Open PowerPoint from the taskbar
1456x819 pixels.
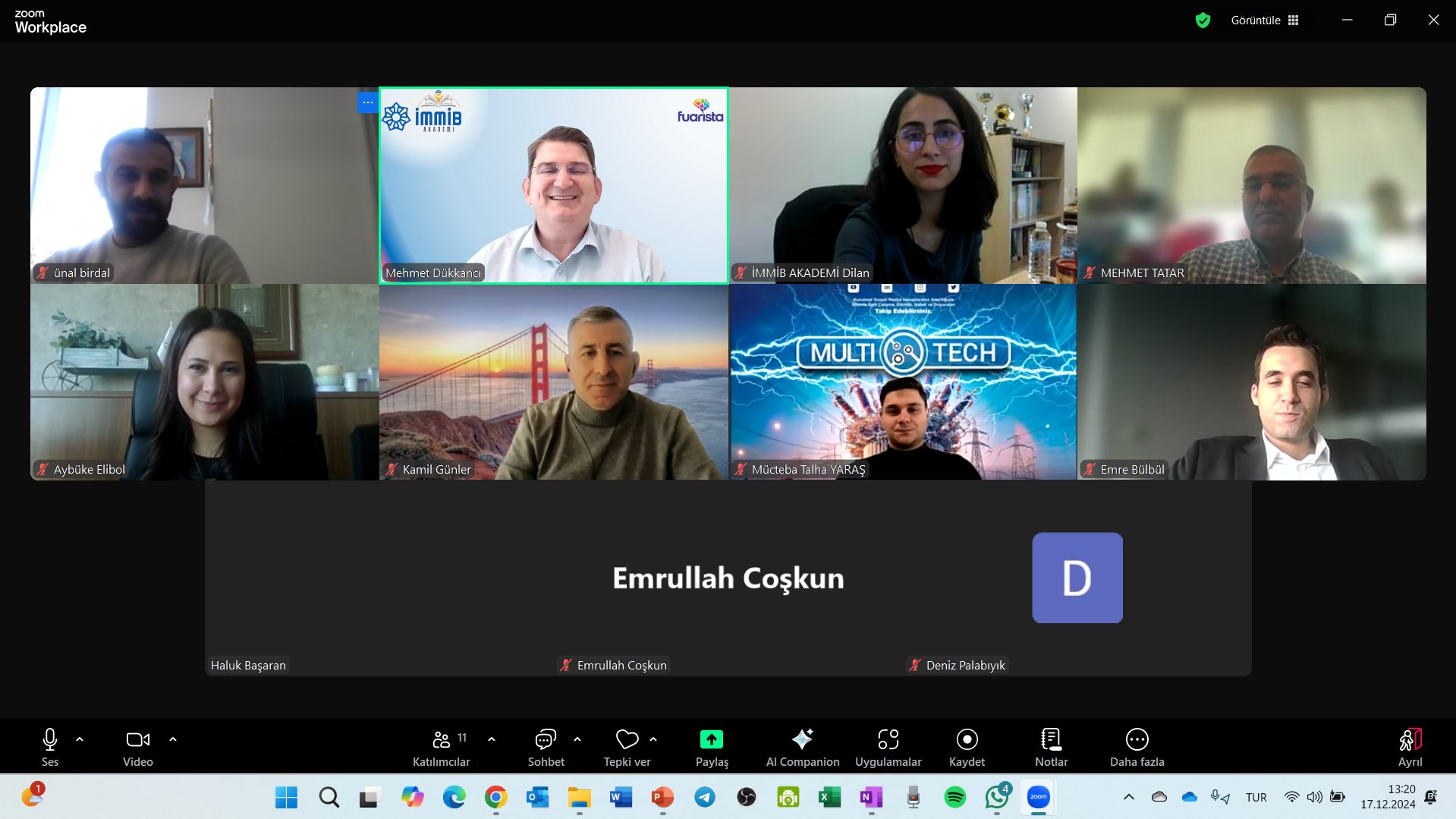pos(662,797)
